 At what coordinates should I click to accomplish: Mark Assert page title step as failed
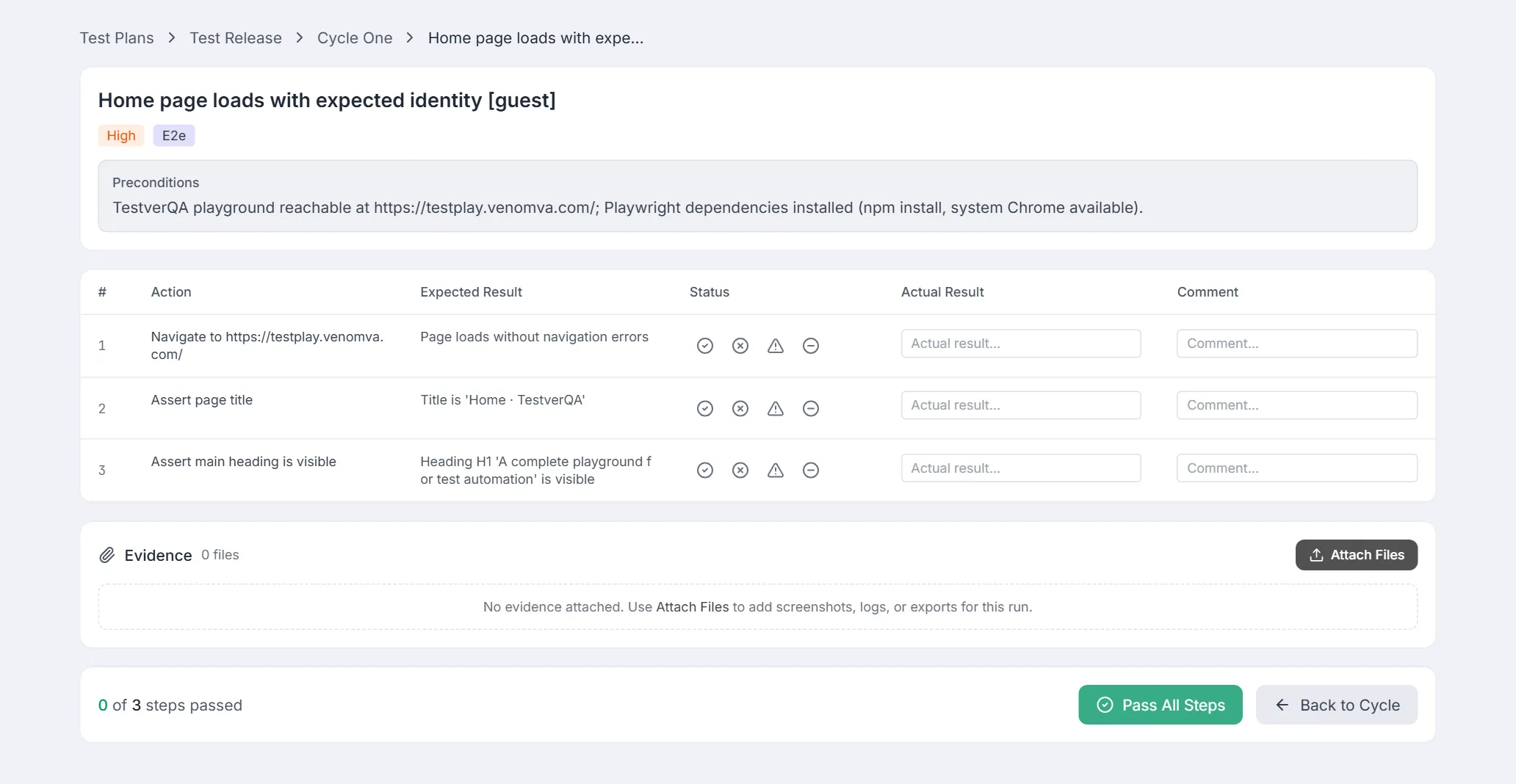tap(740, 409)
